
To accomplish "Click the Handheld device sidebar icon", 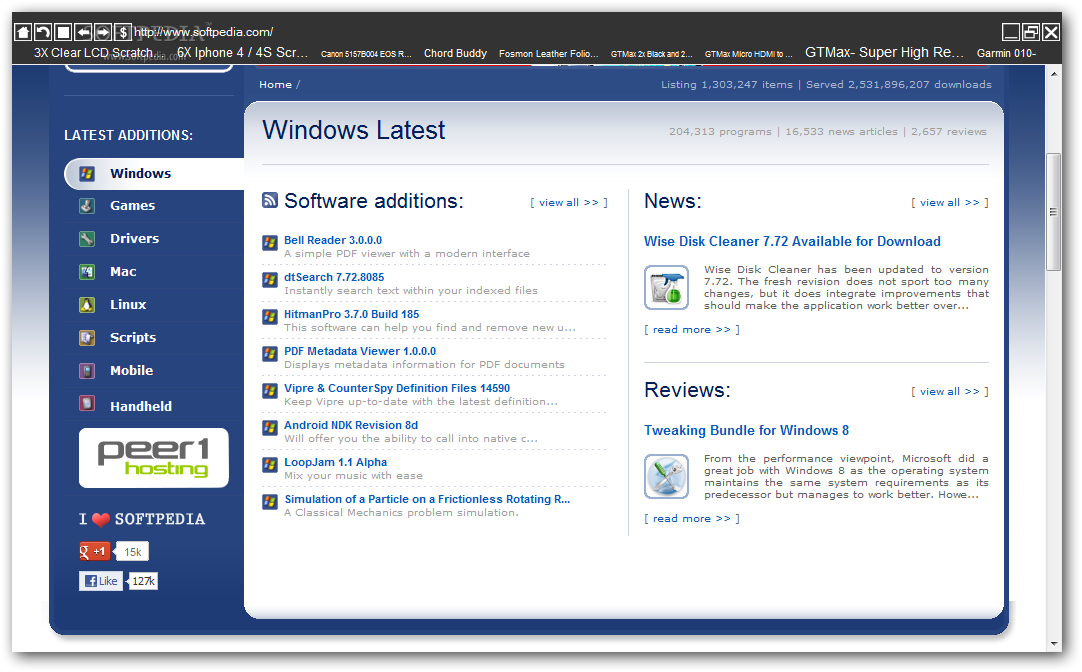I will click(86, 403).
